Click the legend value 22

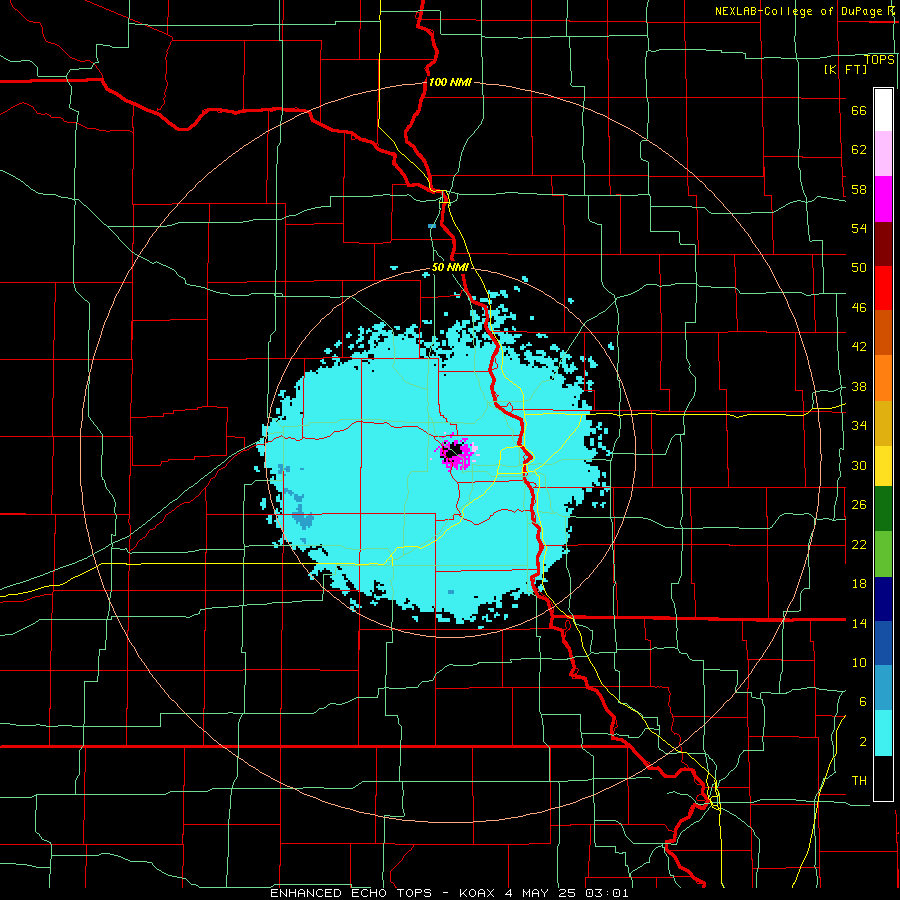click(x=859, y=544)
